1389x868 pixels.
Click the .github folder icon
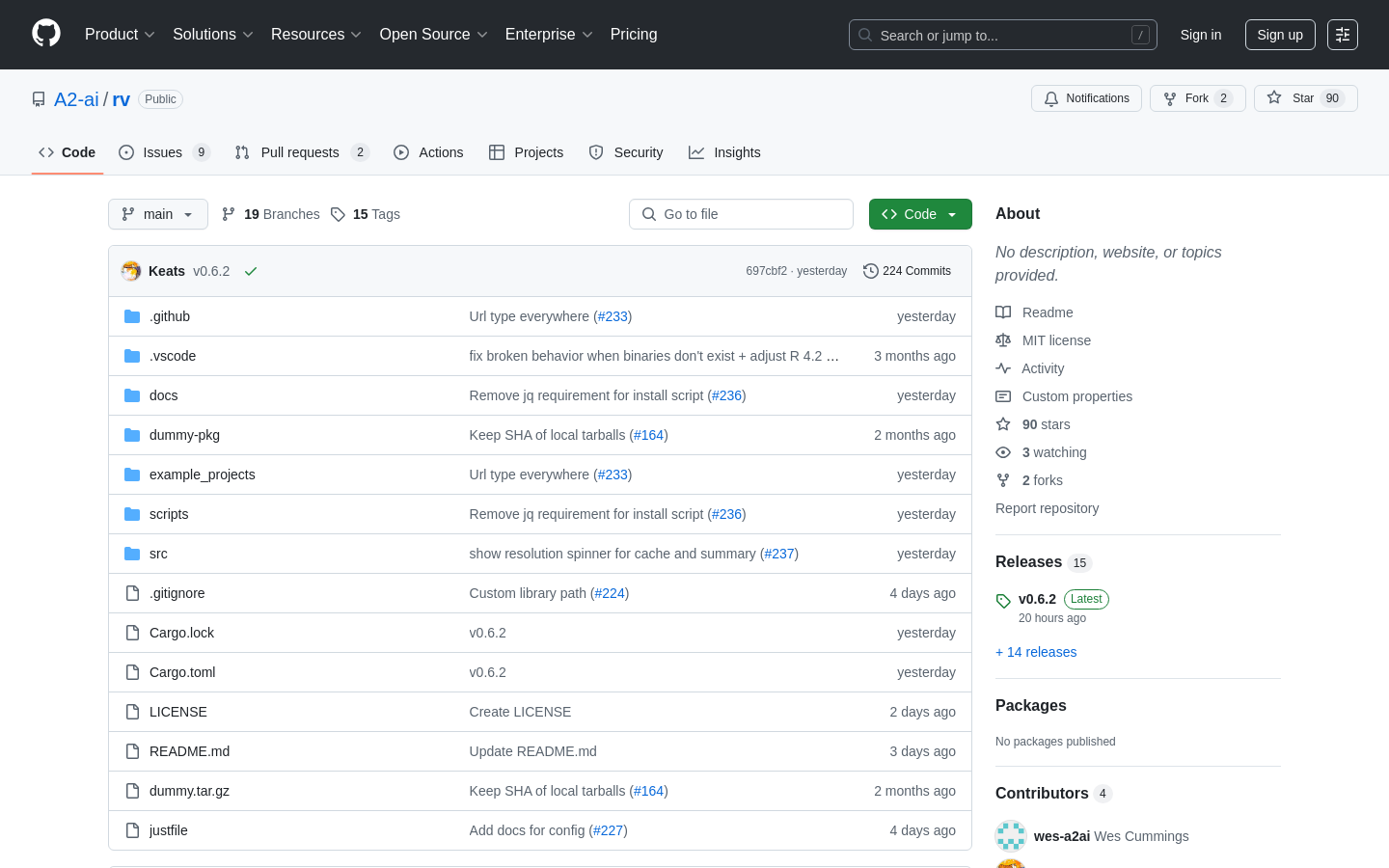click(x=132, y=316)
